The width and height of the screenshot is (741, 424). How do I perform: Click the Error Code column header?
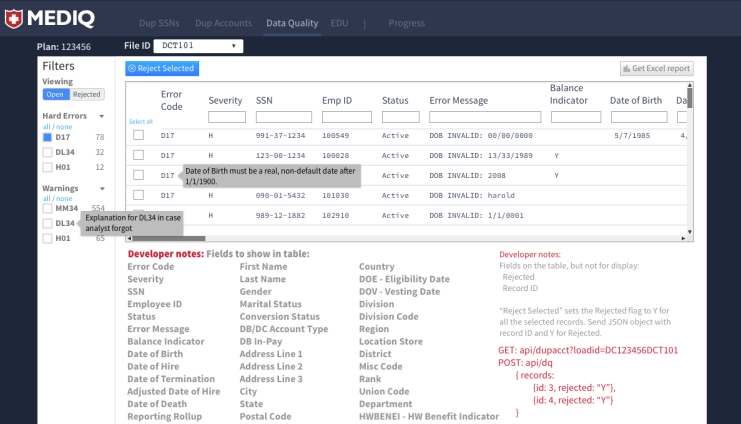pos(172,100)
